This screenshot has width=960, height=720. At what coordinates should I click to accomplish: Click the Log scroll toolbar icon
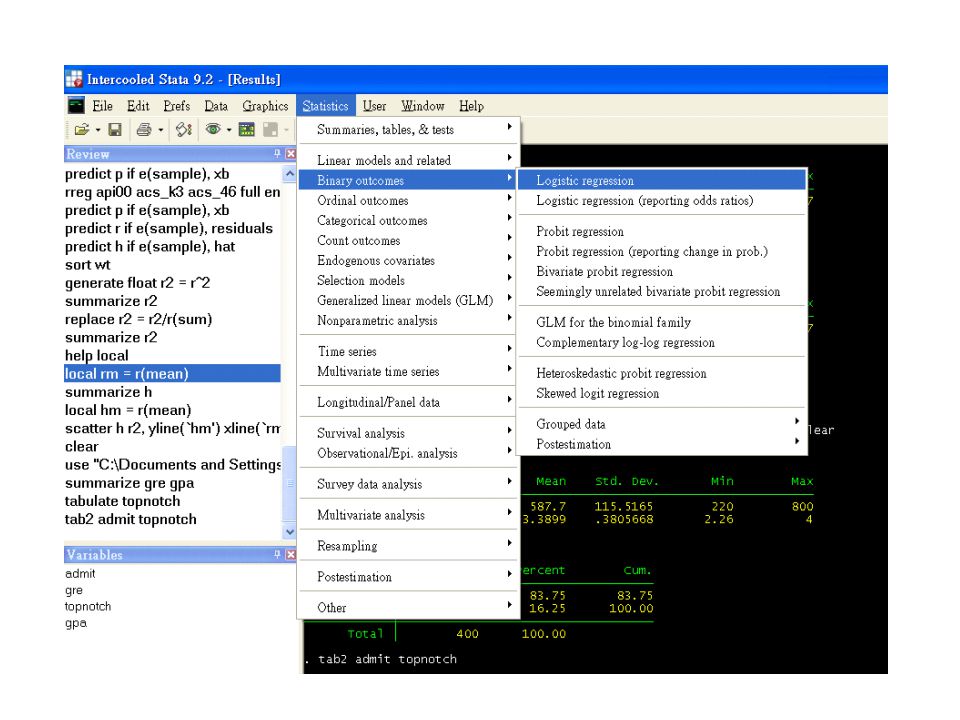point(184,130)
